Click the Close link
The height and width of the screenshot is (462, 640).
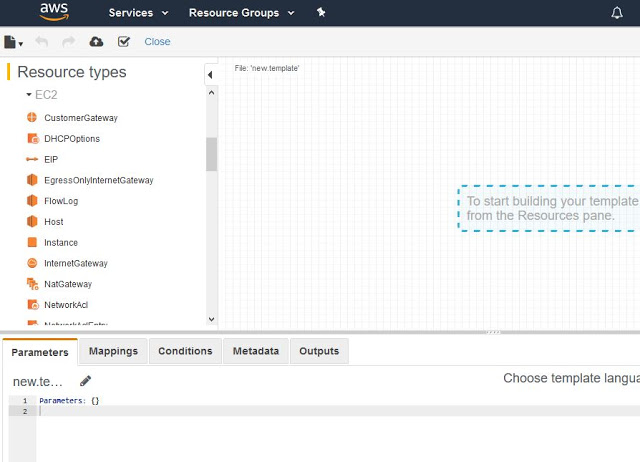[157, 42]
